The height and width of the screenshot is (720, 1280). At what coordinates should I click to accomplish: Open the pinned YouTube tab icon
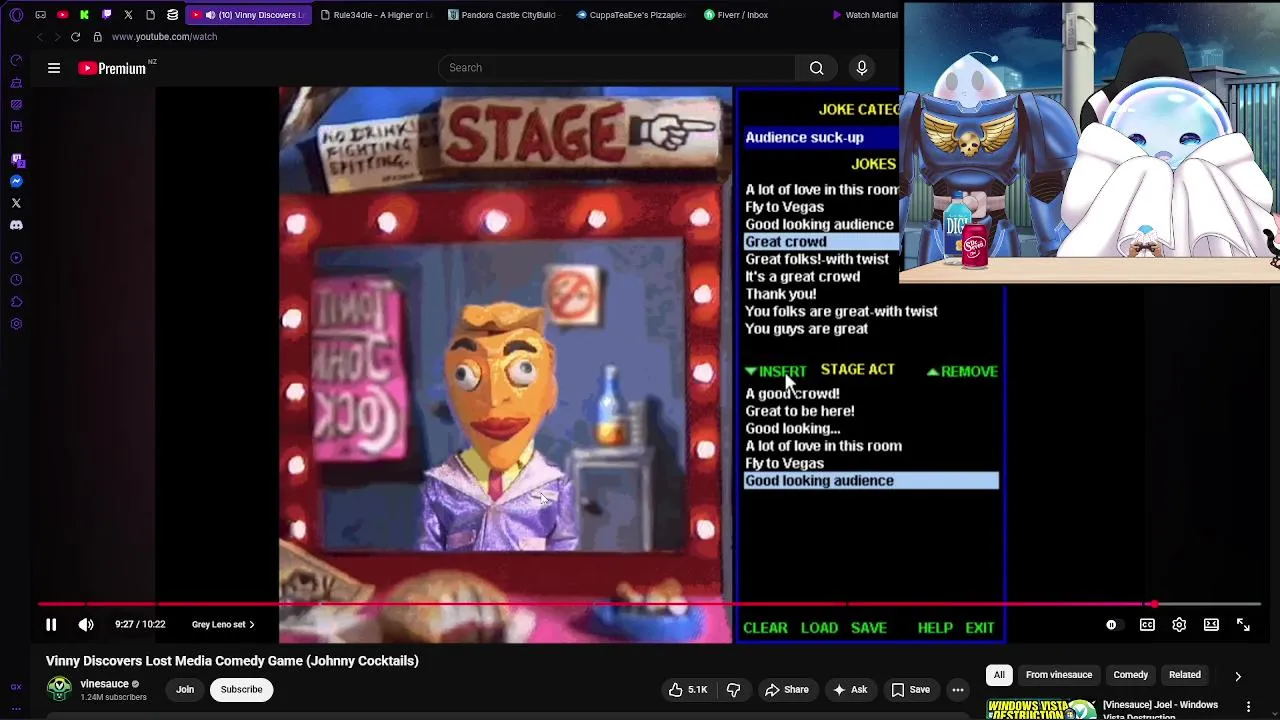click(62, 15)
